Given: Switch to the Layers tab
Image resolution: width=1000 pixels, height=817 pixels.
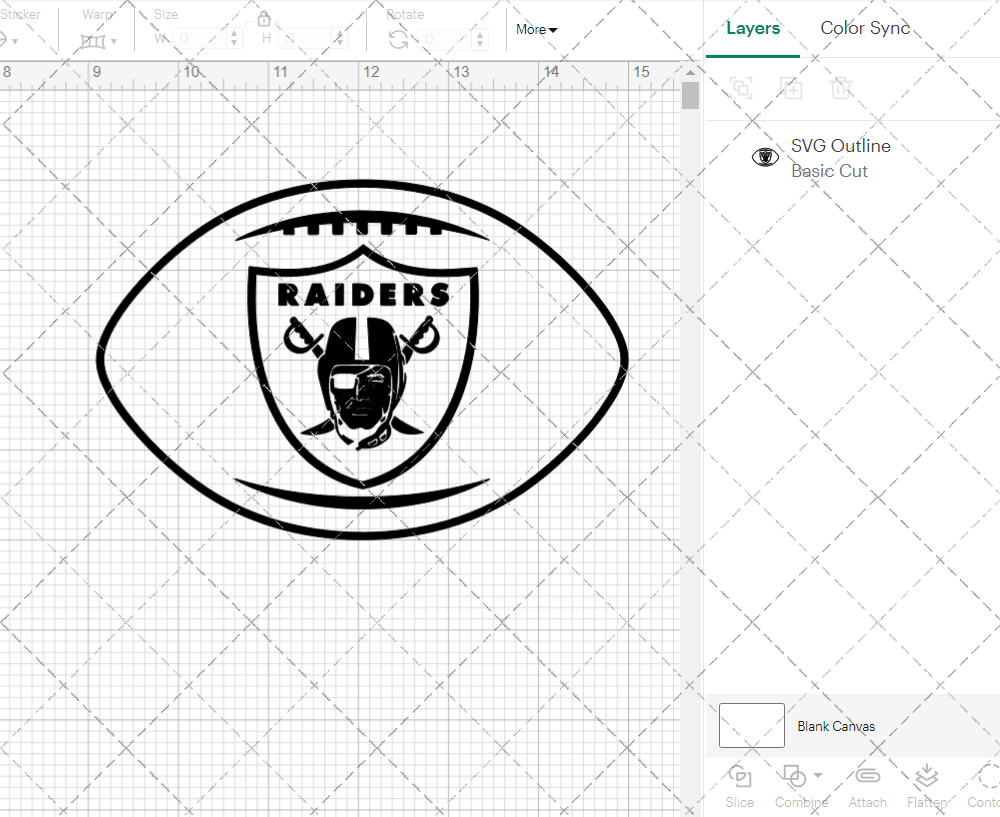Looking at the screenshot, I should tap(753, 29).
